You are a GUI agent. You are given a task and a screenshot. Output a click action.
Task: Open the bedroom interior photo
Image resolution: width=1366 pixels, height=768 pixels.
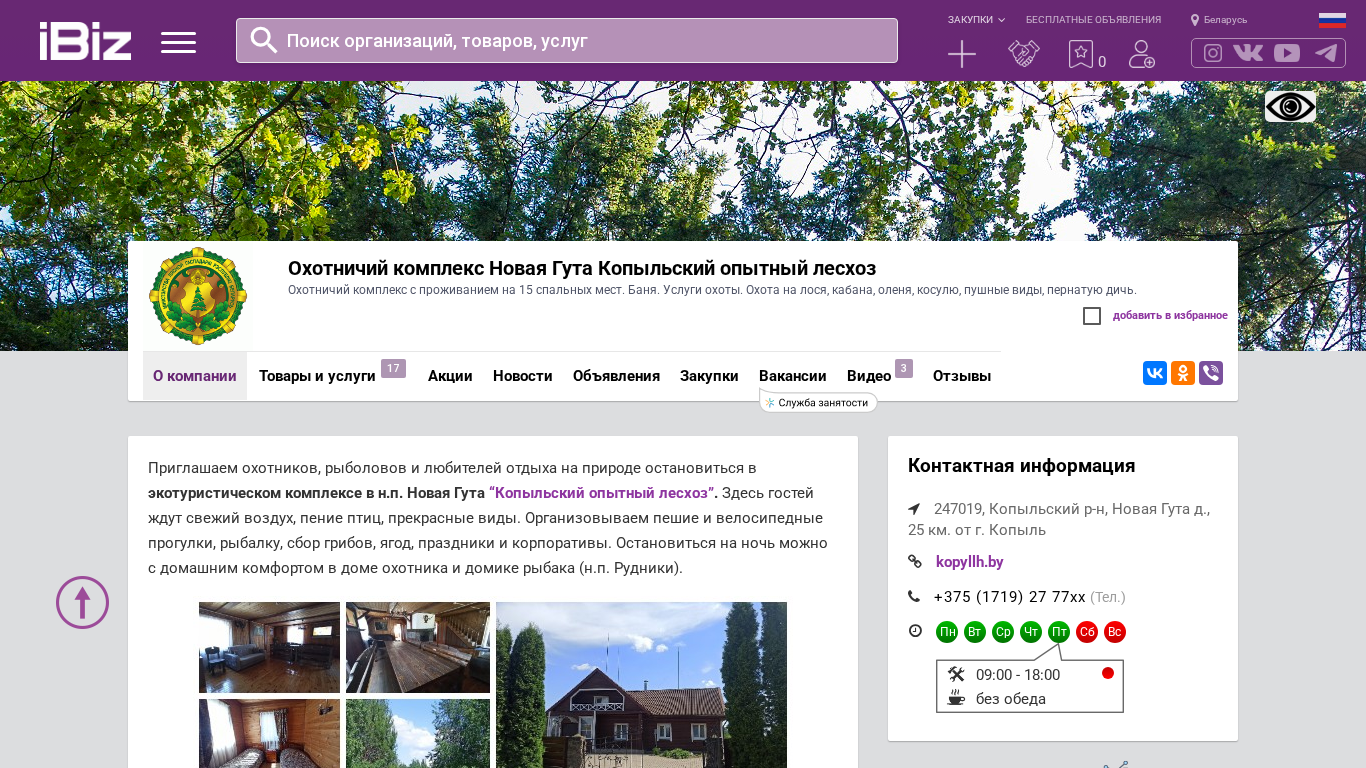269,733
